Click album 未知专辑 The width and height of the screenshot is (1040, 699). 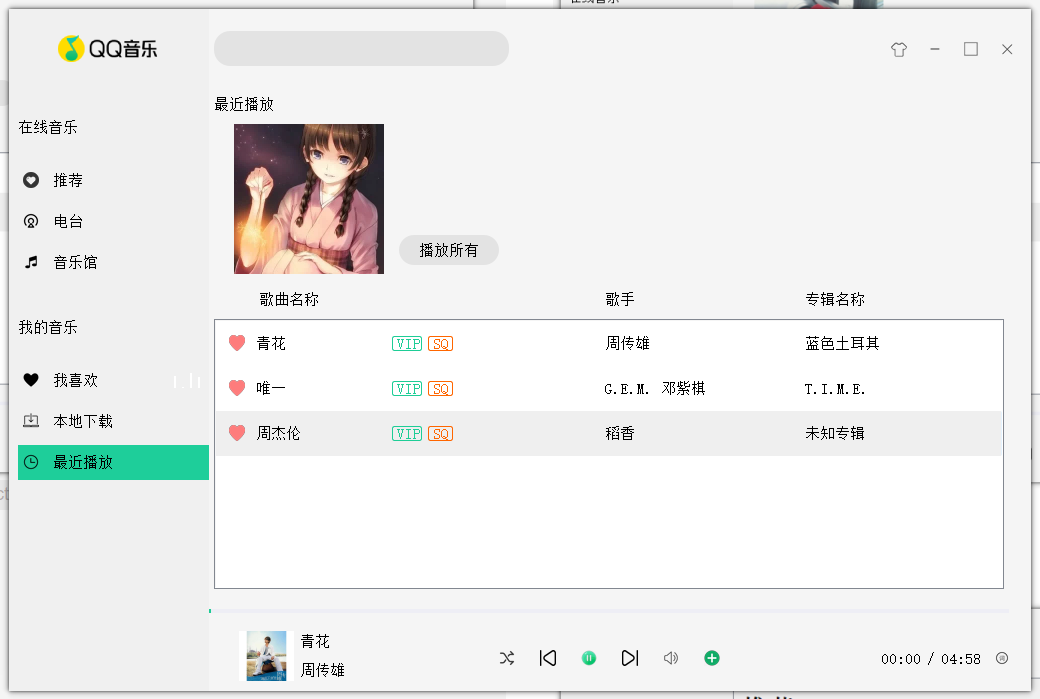point(835,433)
